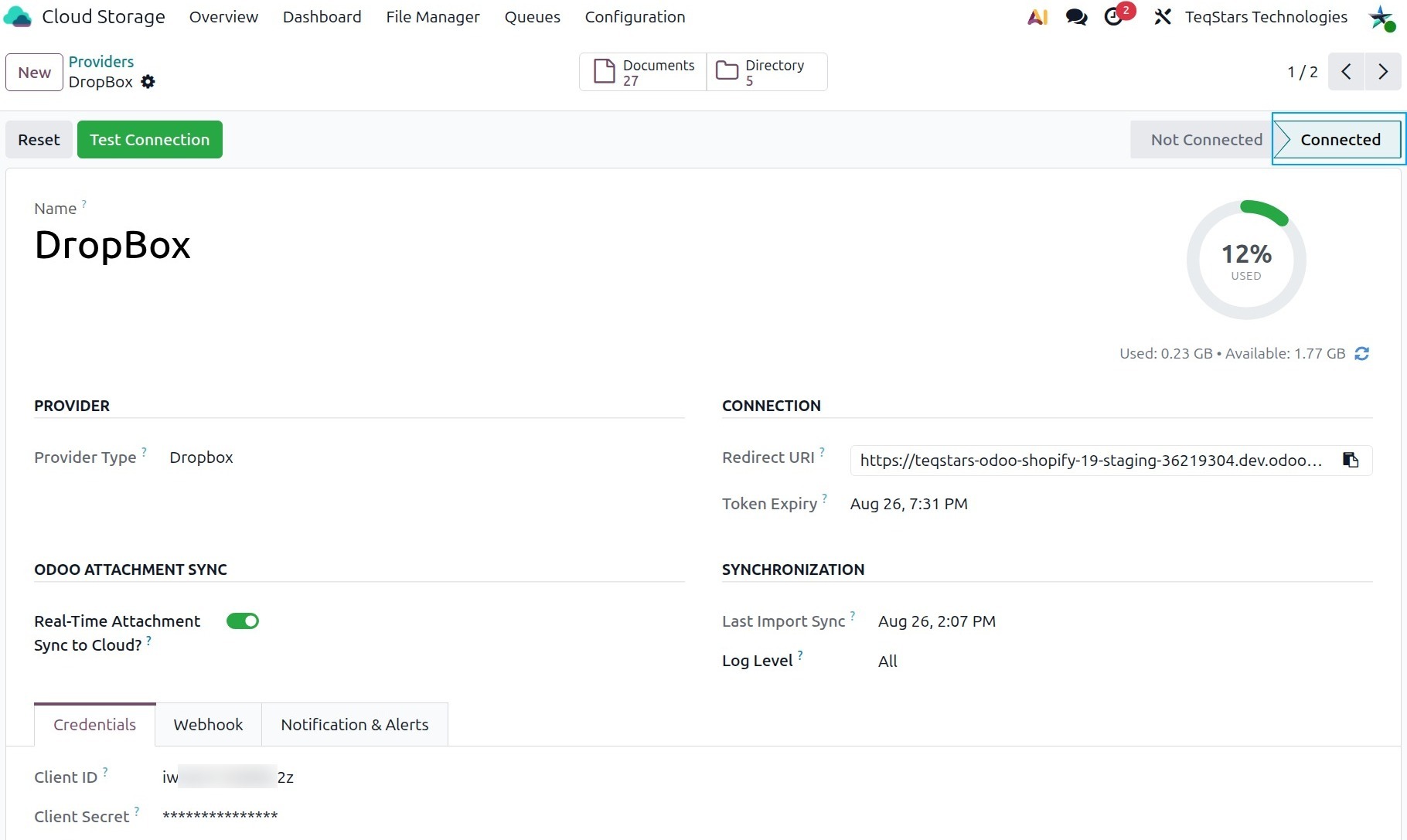Open Directory smart button showing 5
Image resolution: width=1407 pixels, height=840 pixels.
[x=767, y=72]
